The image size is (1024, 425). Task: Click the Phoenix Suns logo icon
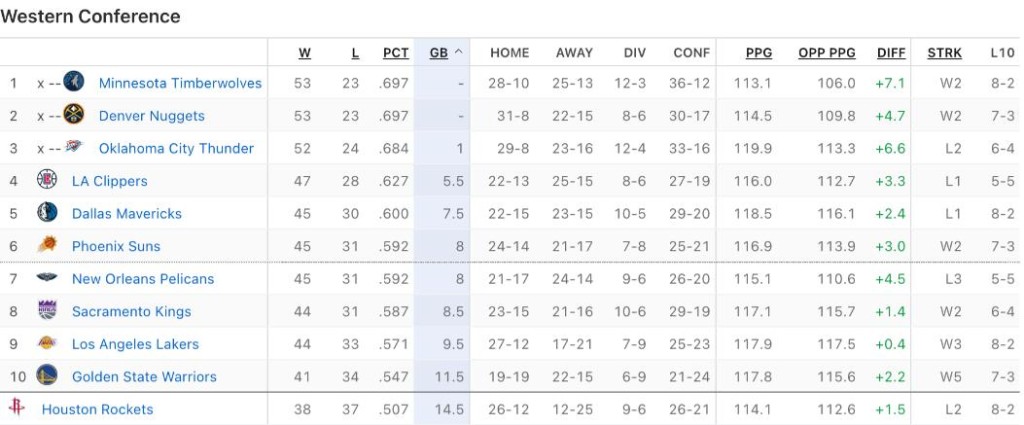(x=47, y=246)
